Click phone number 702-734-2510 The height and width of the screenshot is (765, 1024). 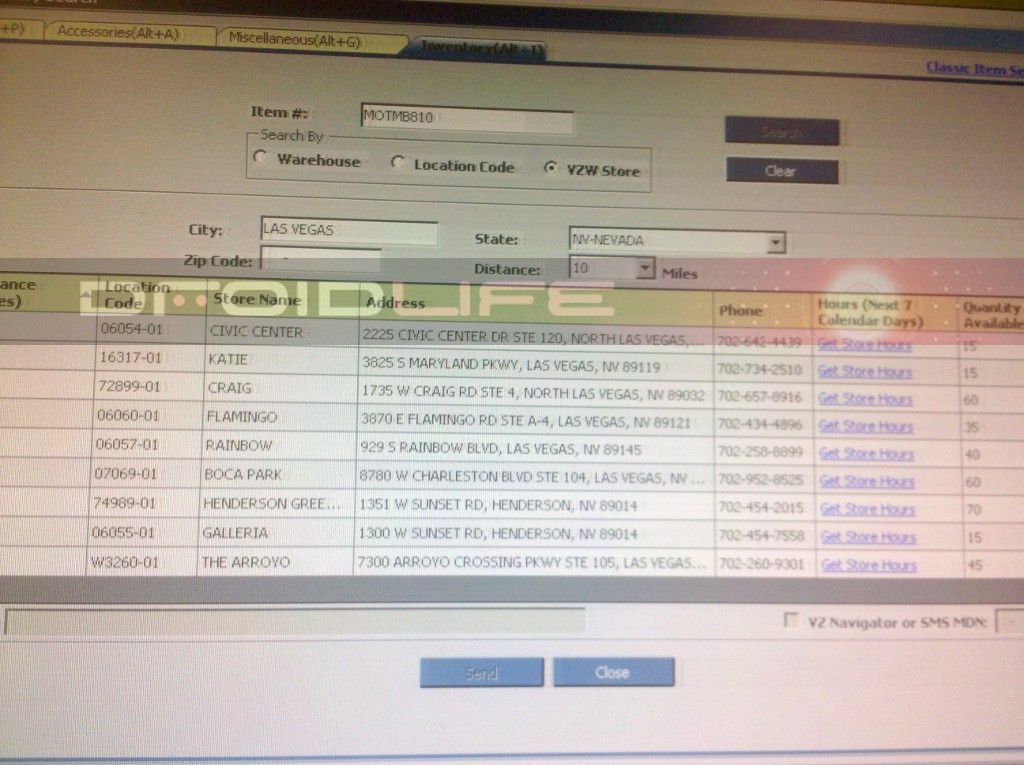[x=760, y=370]
